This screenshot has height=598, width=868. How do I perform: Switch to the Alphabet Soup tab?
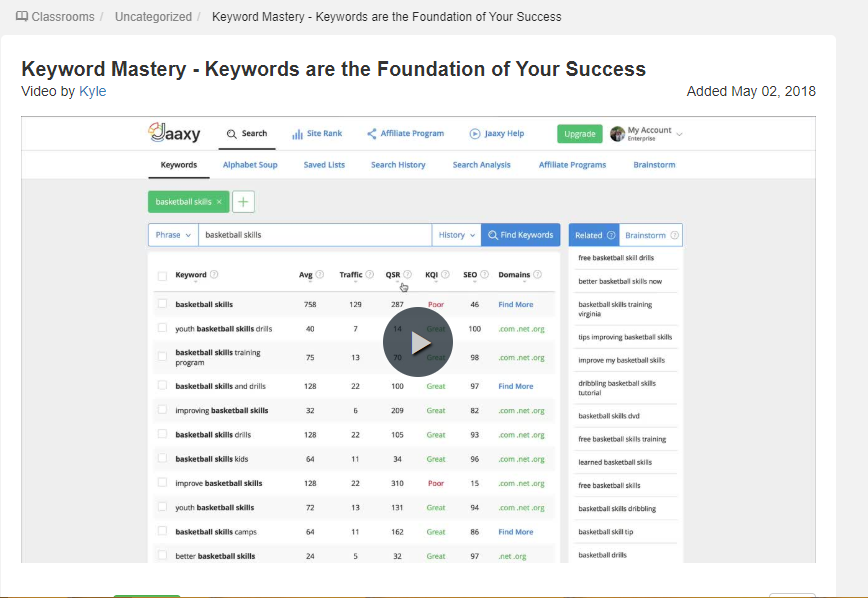point(250,164)
